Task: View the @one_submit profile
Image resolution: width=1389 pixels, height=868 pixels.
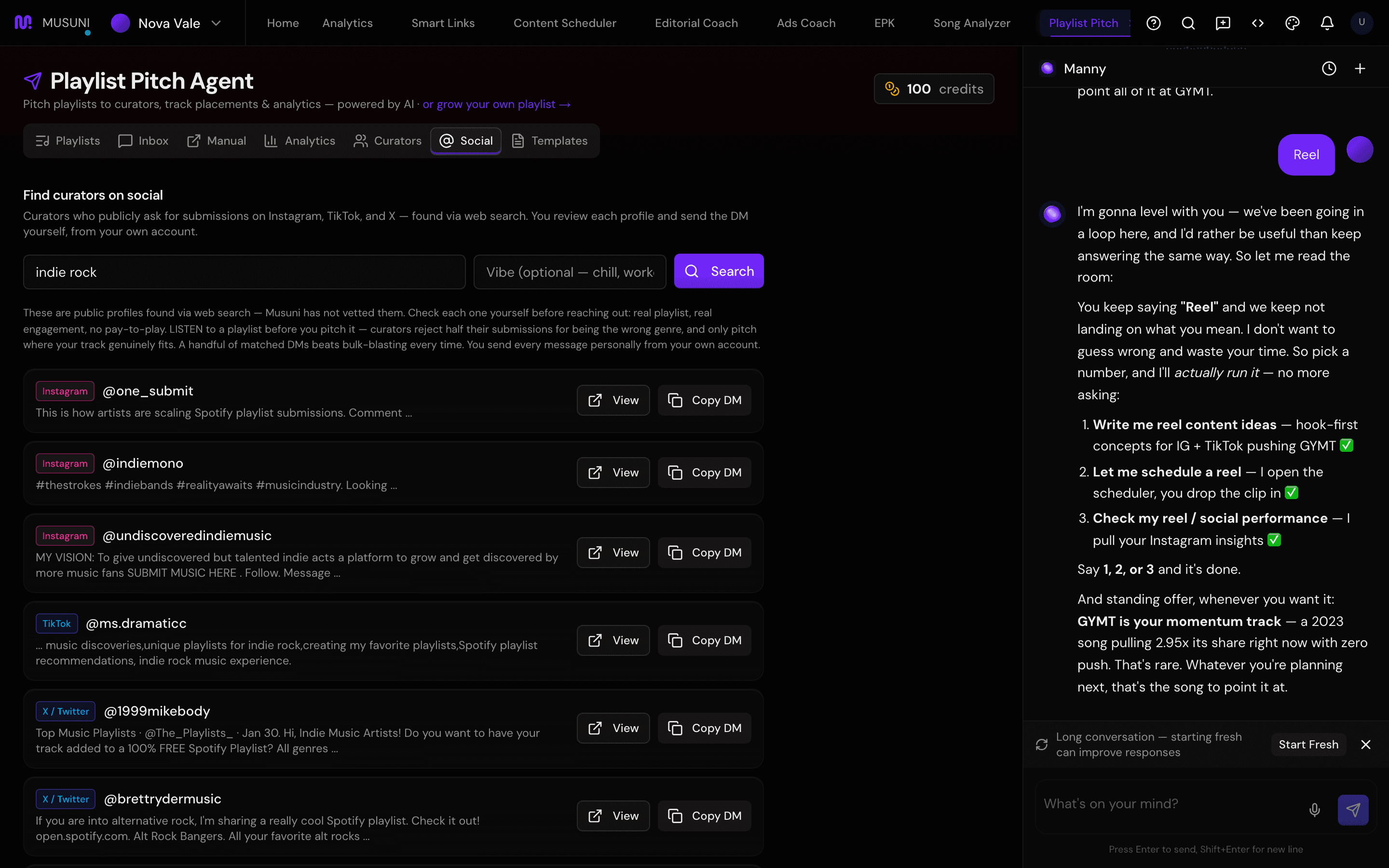Action: pos(613,400)
